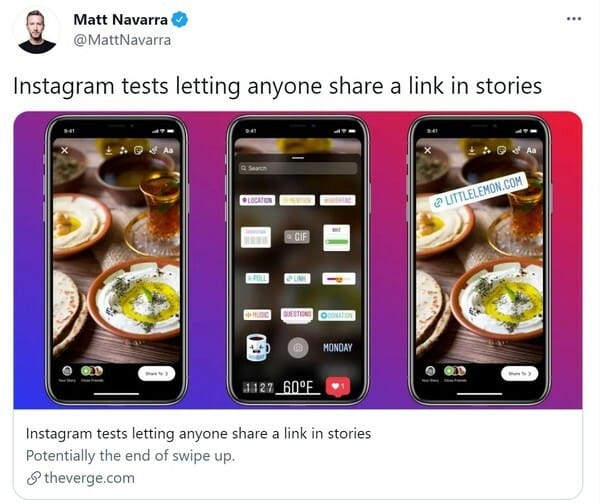
Task: Tap the camera sticker circle icon
Action: pos(298,348)
